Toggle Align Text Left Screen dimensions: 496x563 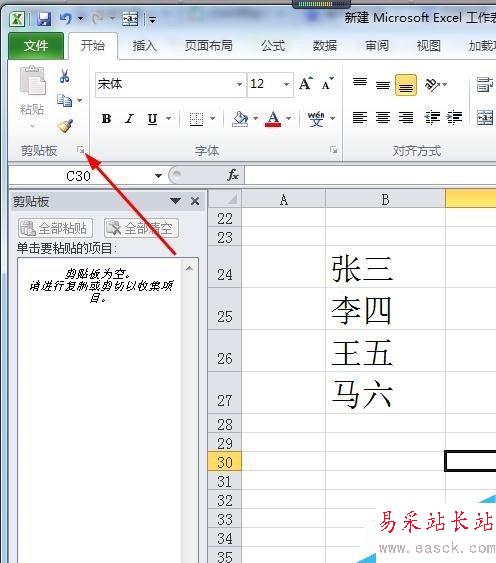point(360,117)
